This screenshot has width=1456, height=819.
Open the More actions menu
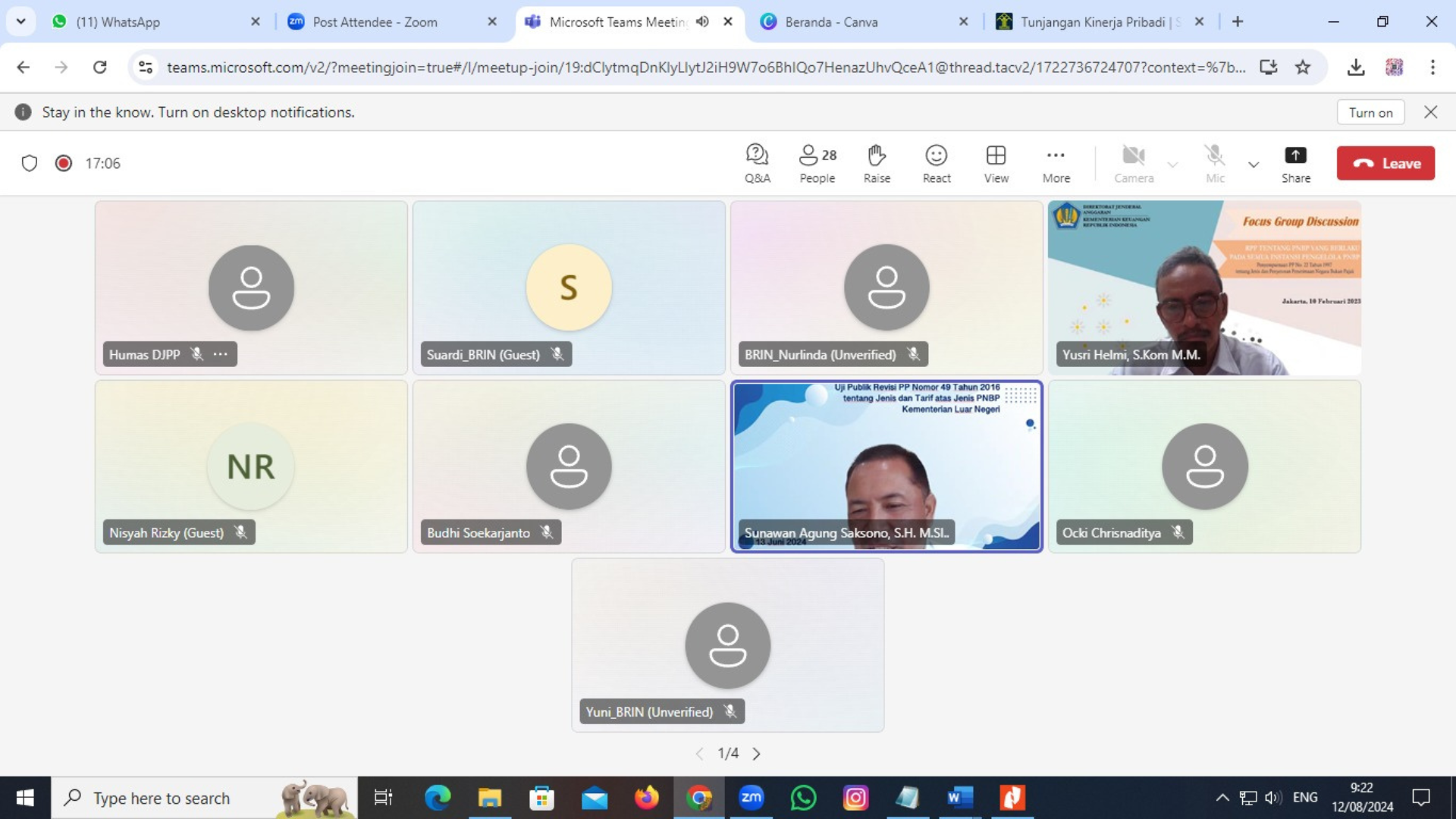click(1056, 163)
